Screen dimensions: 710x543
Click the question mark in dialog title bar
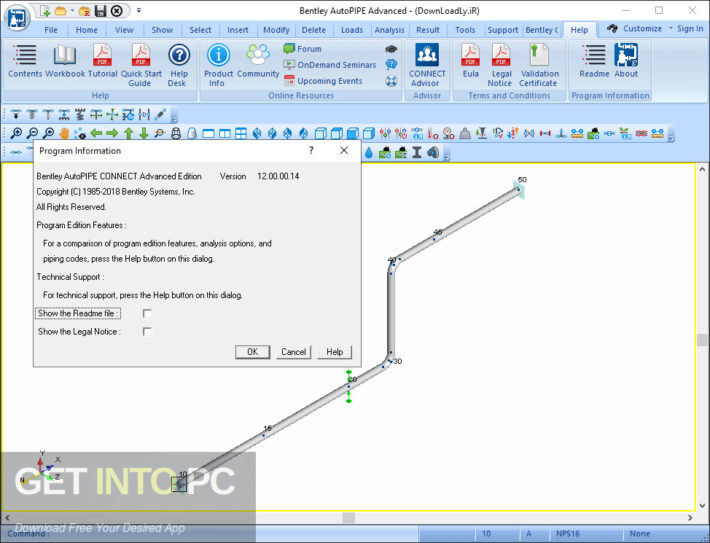[x=311, y=150]
